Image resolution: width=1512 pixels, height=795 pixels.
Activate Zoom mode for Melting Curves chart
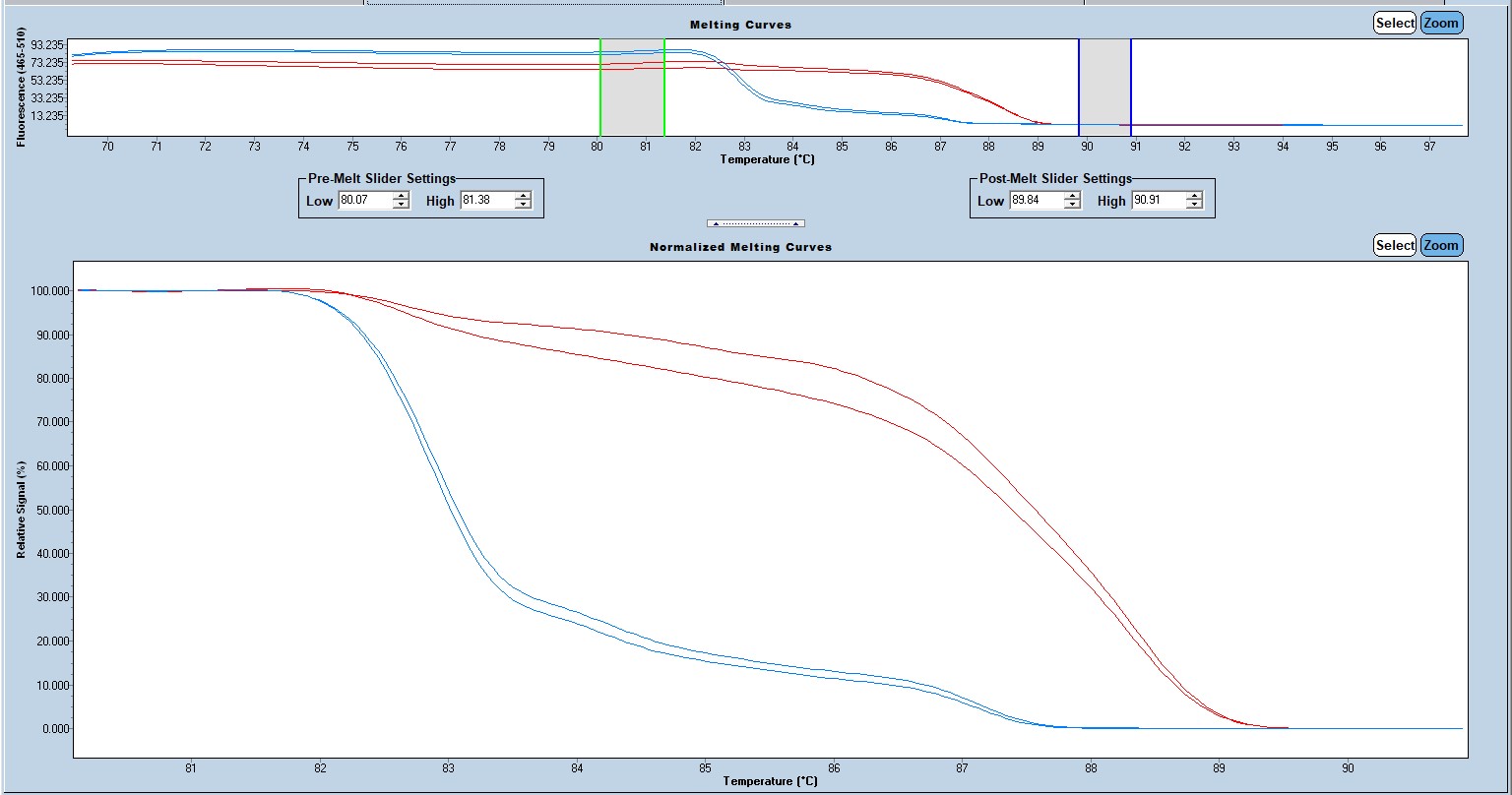pyautogui.click(x=1441, y=23)
